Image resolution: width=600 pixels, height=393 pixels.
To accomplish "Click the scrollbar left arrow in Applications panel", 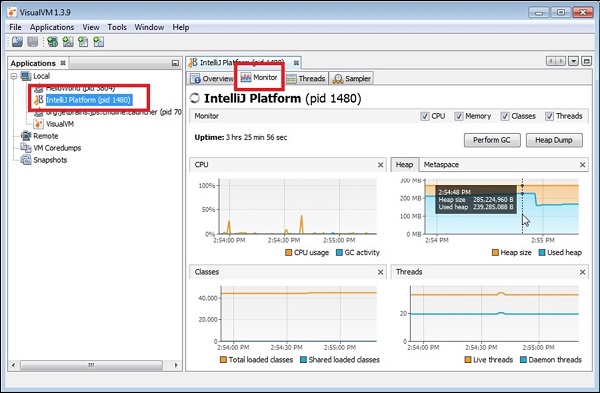I will 13,365.
